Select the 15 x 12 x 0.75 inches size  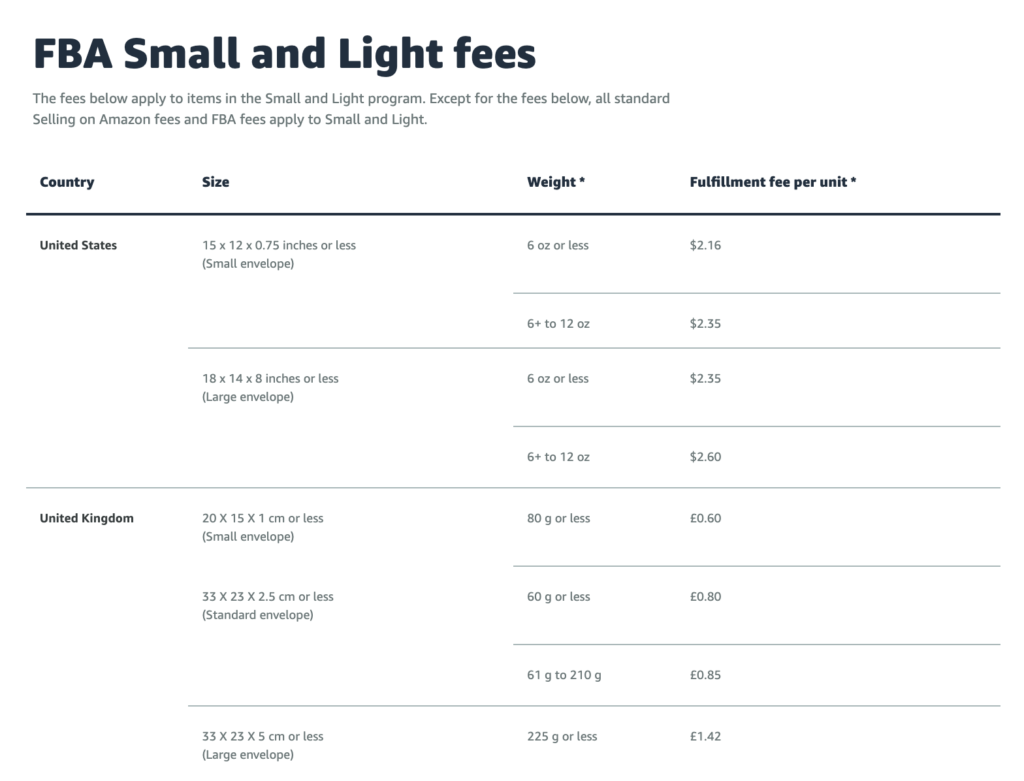pos(278,245)
